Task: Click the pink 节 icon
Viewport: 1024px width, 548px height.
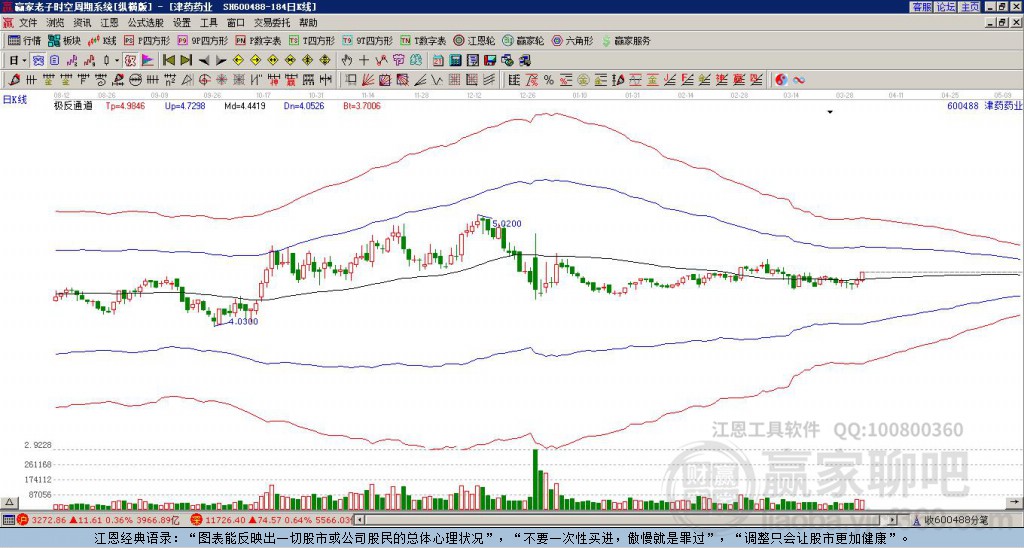Action: (398, 61)
